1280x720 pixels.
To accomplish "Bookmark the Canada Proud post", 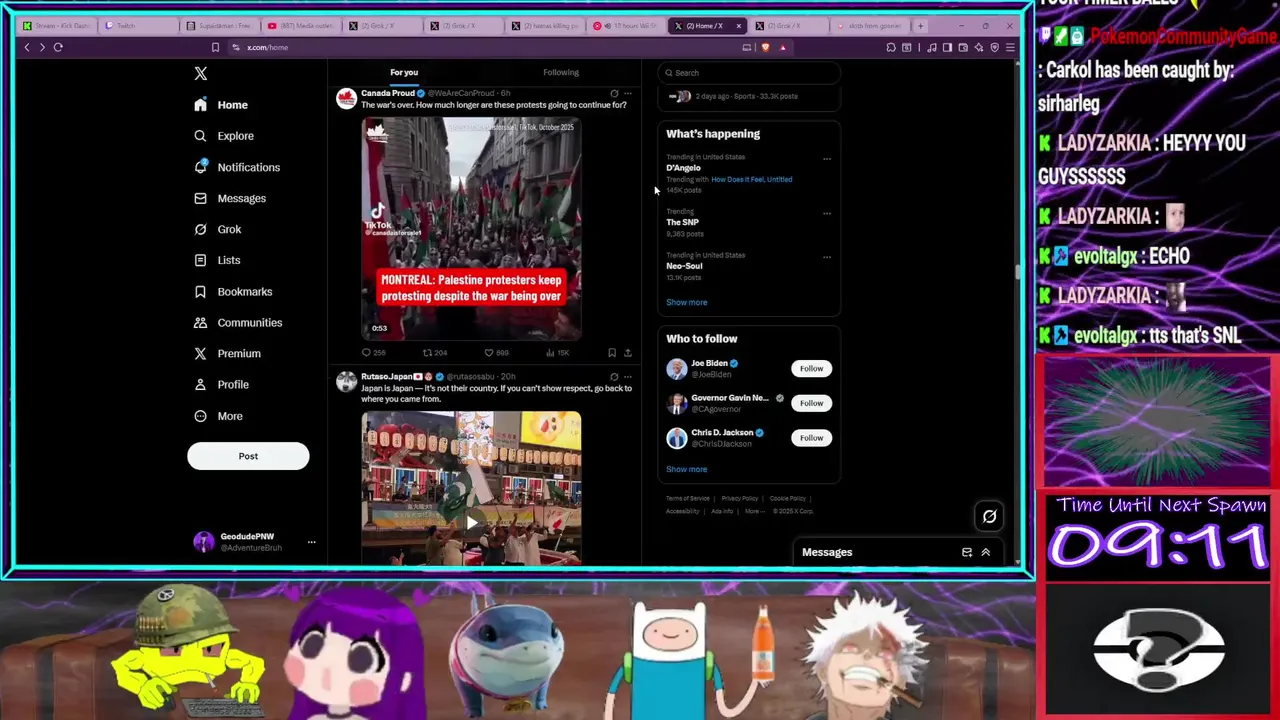I will point(612,353).
